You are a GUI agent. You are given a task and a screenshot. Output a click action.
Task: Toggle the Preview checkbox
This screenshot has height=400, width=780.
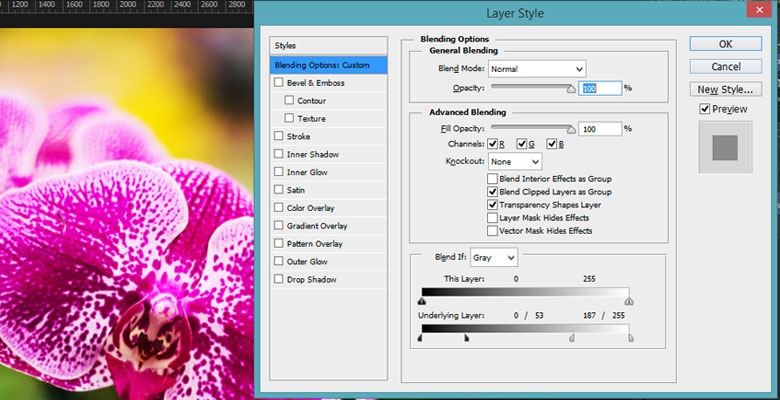click(705, 109)
